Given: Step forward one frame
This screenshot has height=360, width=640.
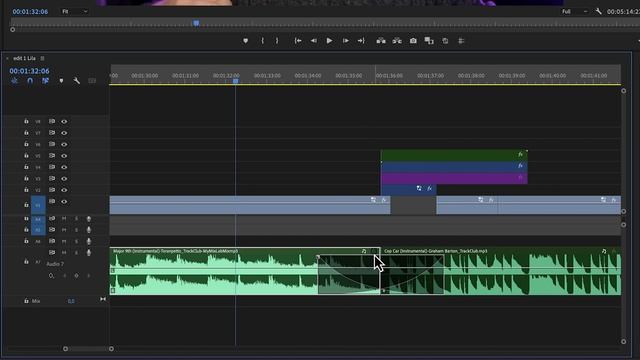Looking at the screenshot, I should 345,41.
